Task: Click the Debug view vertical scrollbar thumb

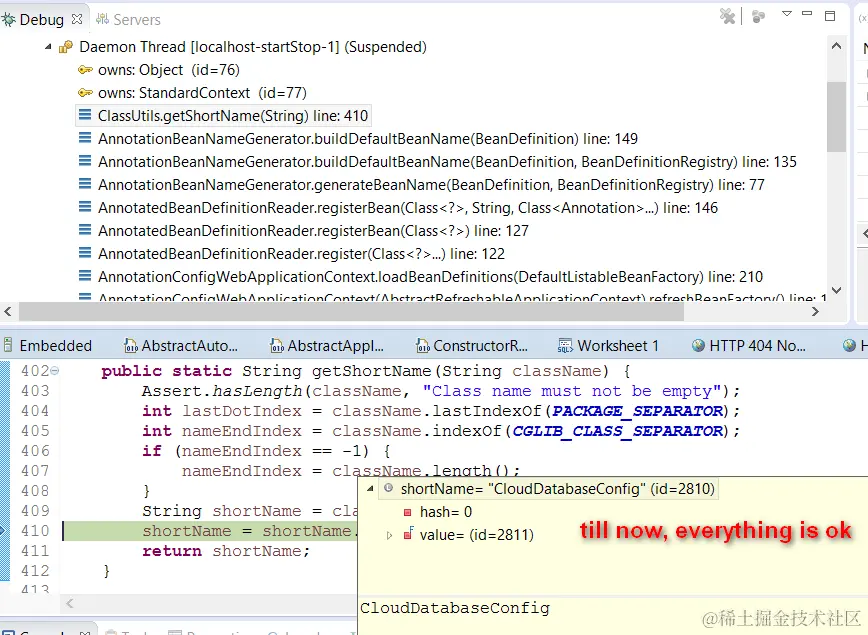Action: click(836, 116)
